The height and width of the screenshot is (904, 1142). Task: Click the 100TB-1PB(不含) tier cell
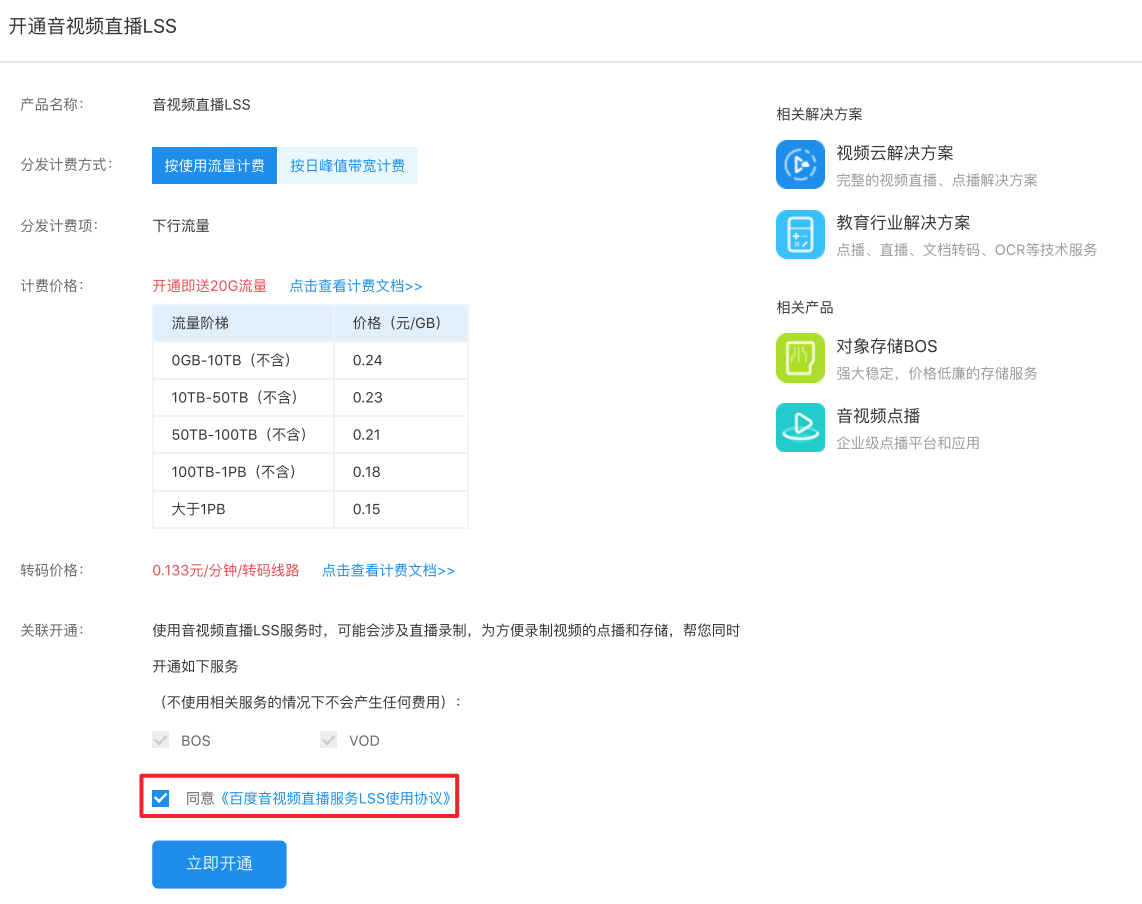(x=243, y=472)
